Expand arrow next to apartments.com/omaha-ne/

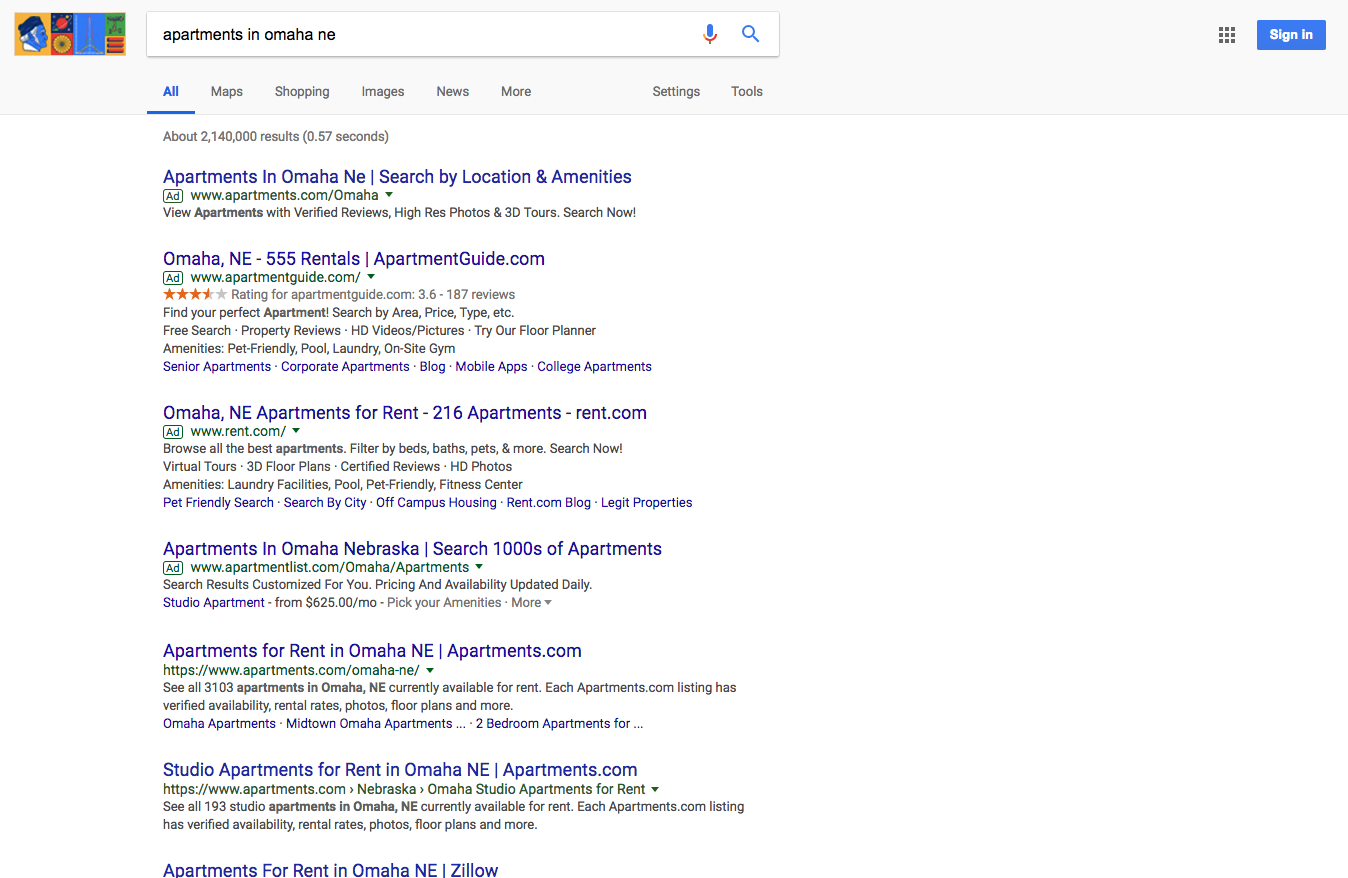(430, 670)
